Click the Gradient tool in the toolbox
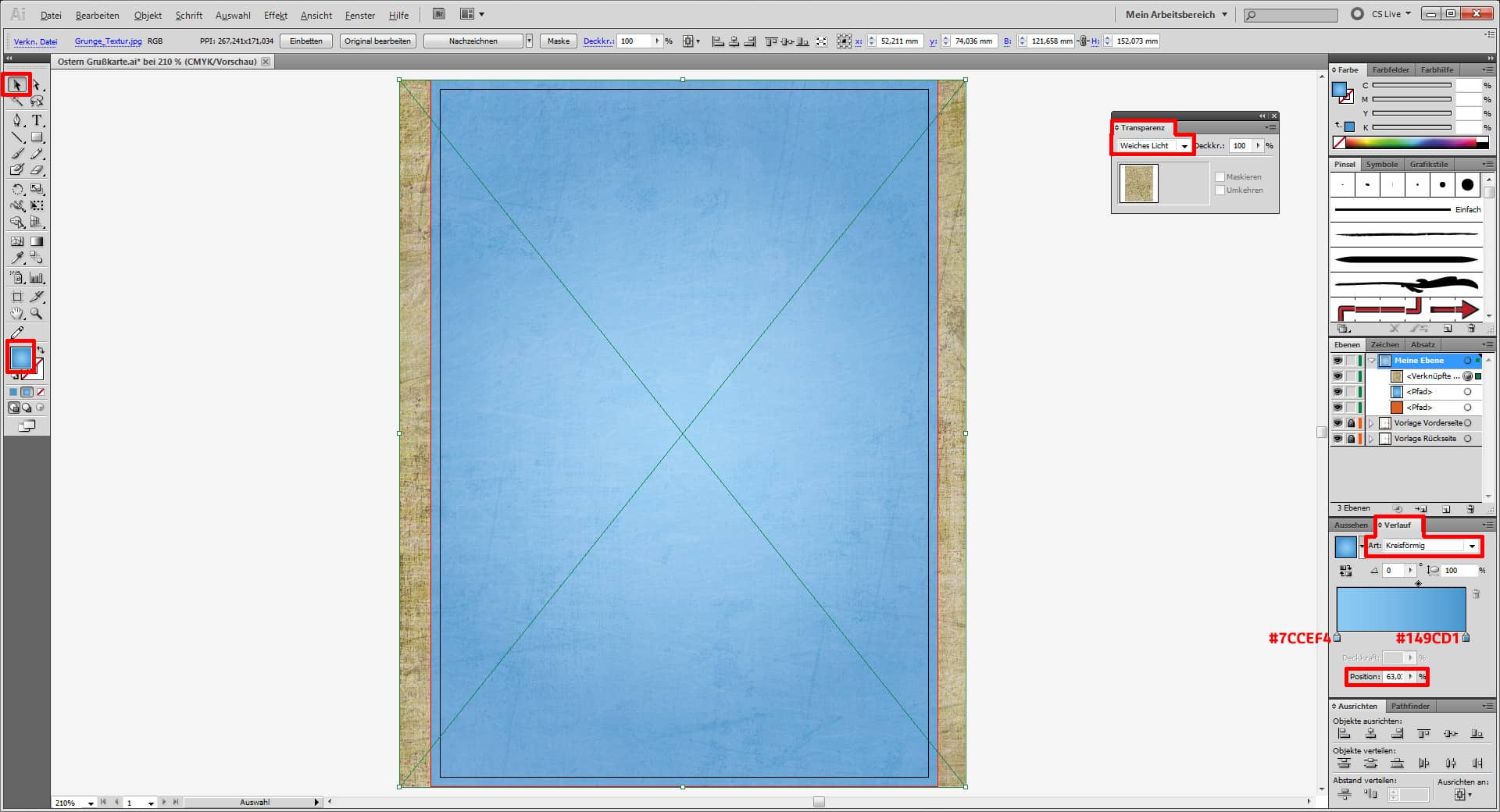 [x=37, y=241]
